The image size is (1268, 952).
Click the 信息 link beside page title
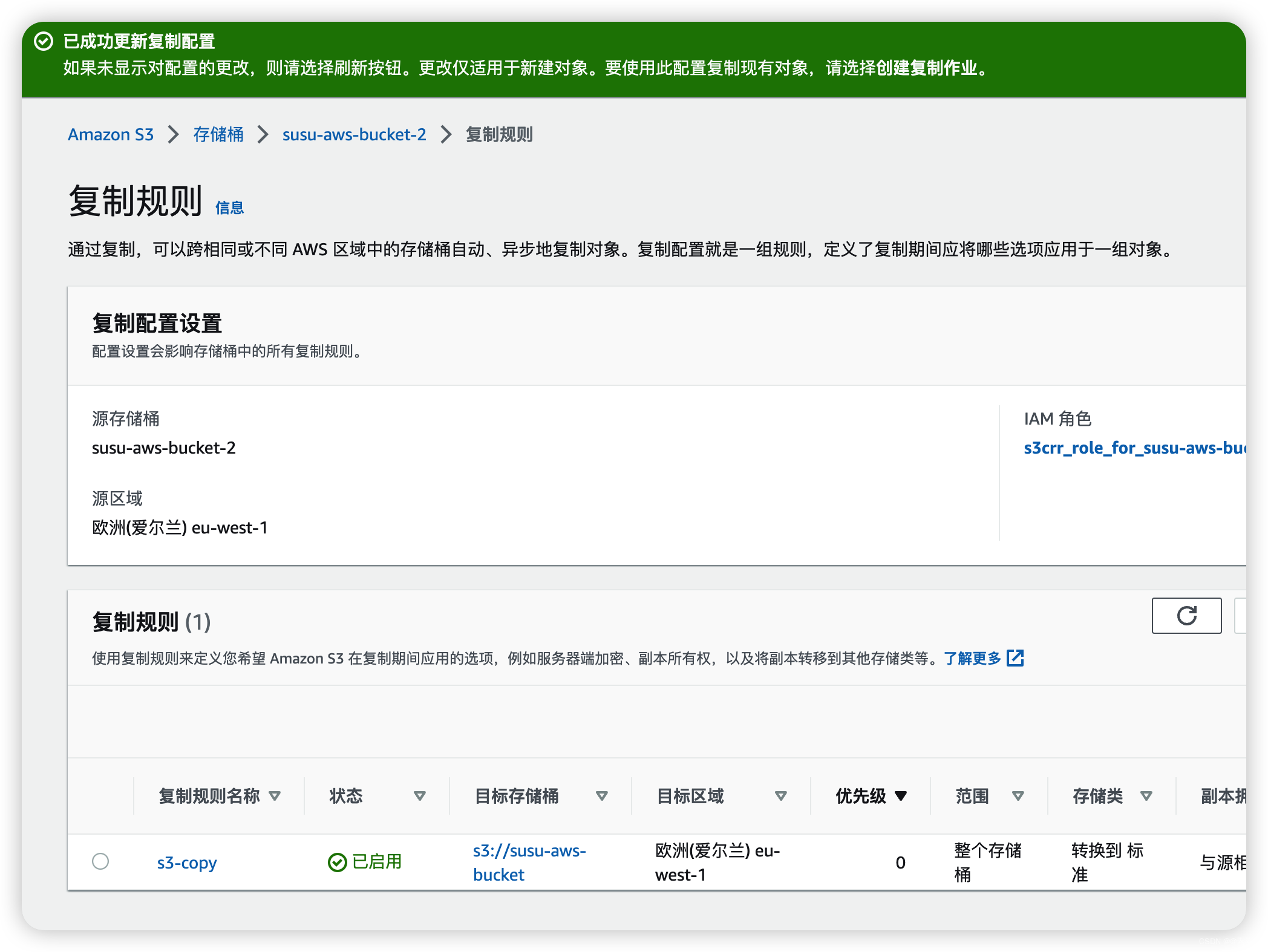(230, 208)
